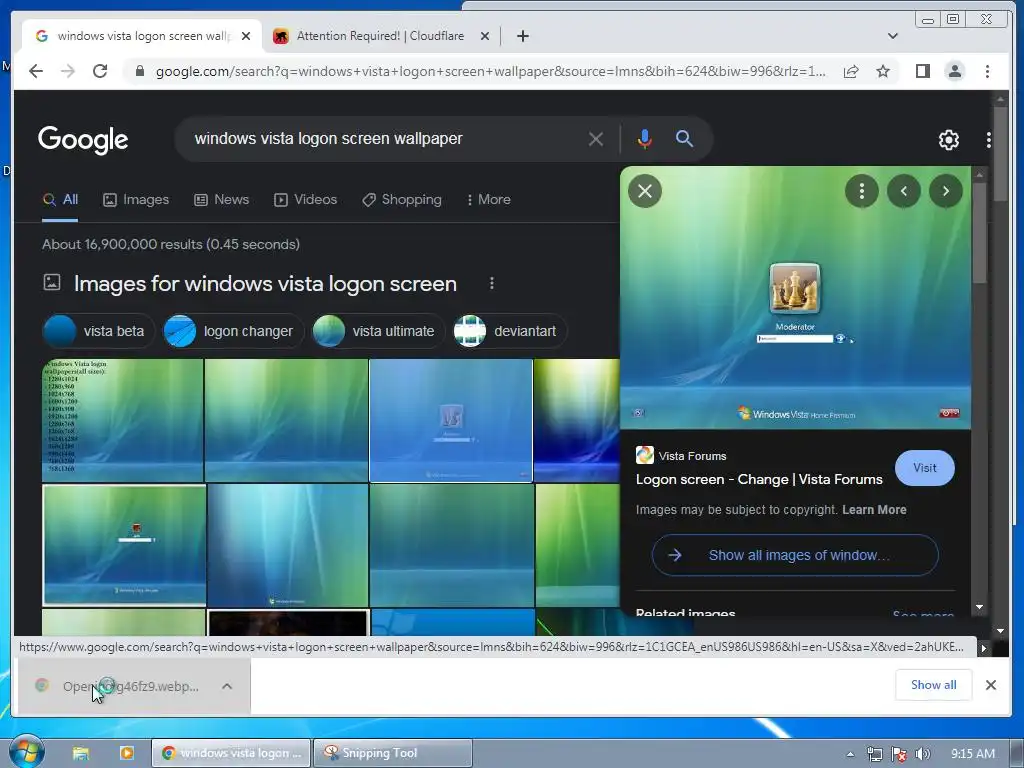Screen dimensions: 1024x768
Task: Open Images for windows vista logon screen heading
Action: point(265,283)
